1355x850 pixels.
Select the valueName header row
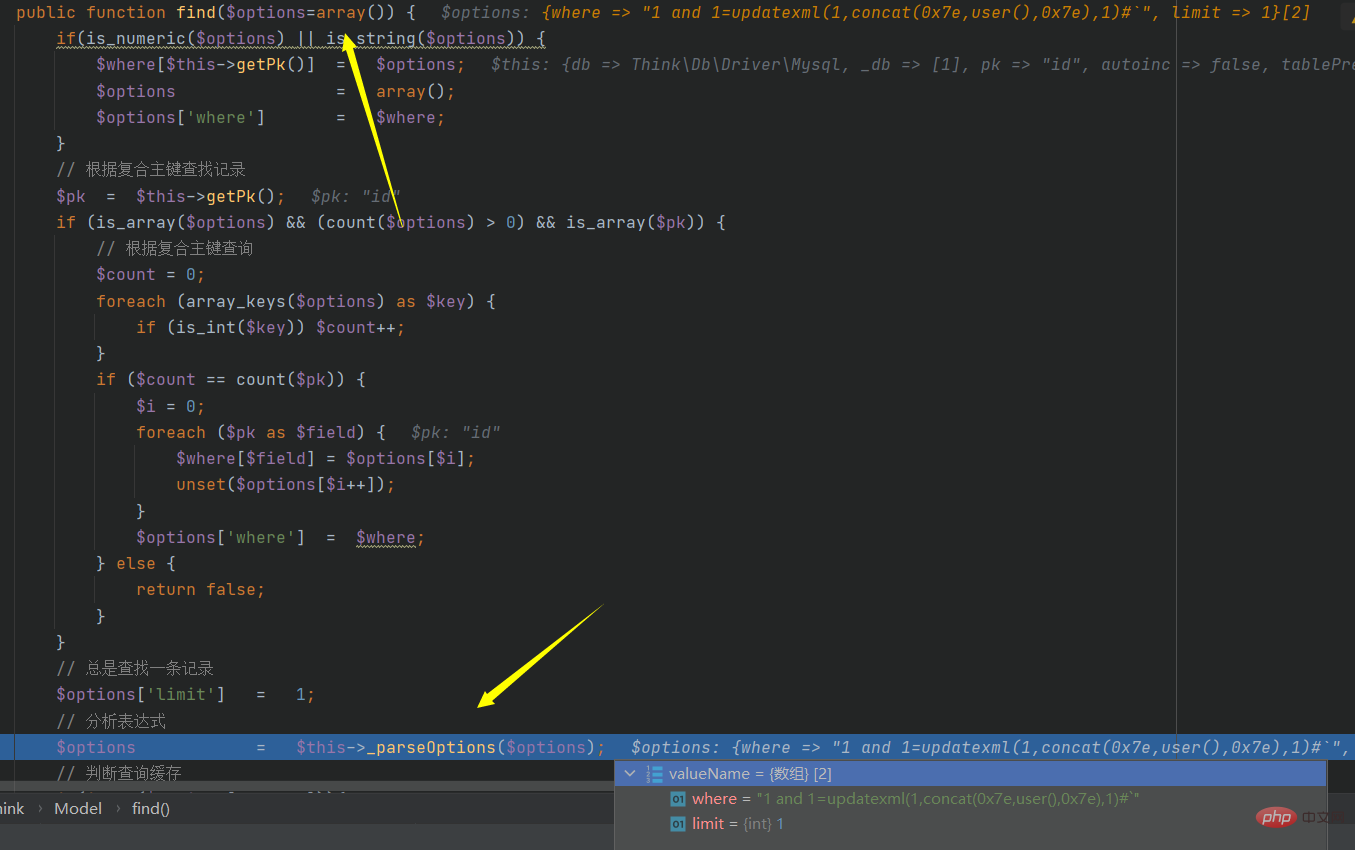[x=970, y=774]
